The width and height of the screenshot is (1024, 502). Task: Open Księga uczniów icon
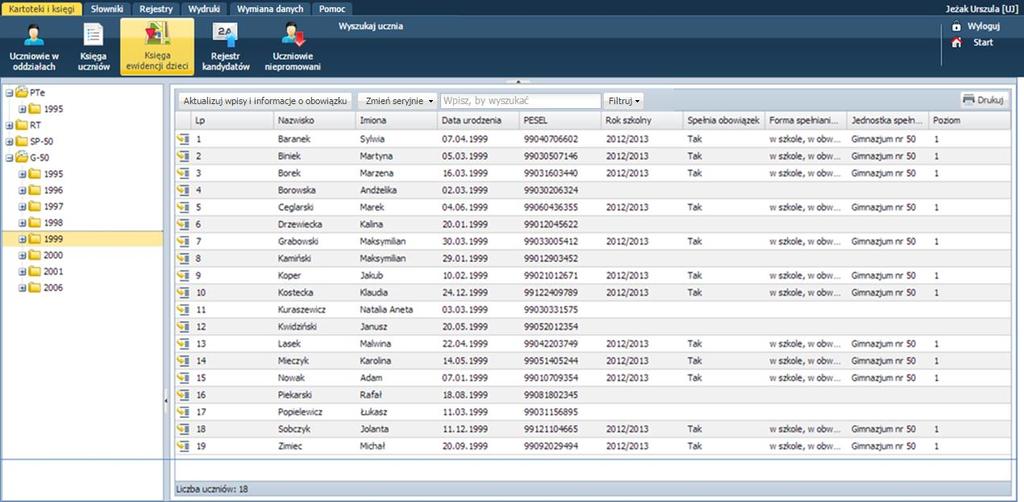coord(94,47)
